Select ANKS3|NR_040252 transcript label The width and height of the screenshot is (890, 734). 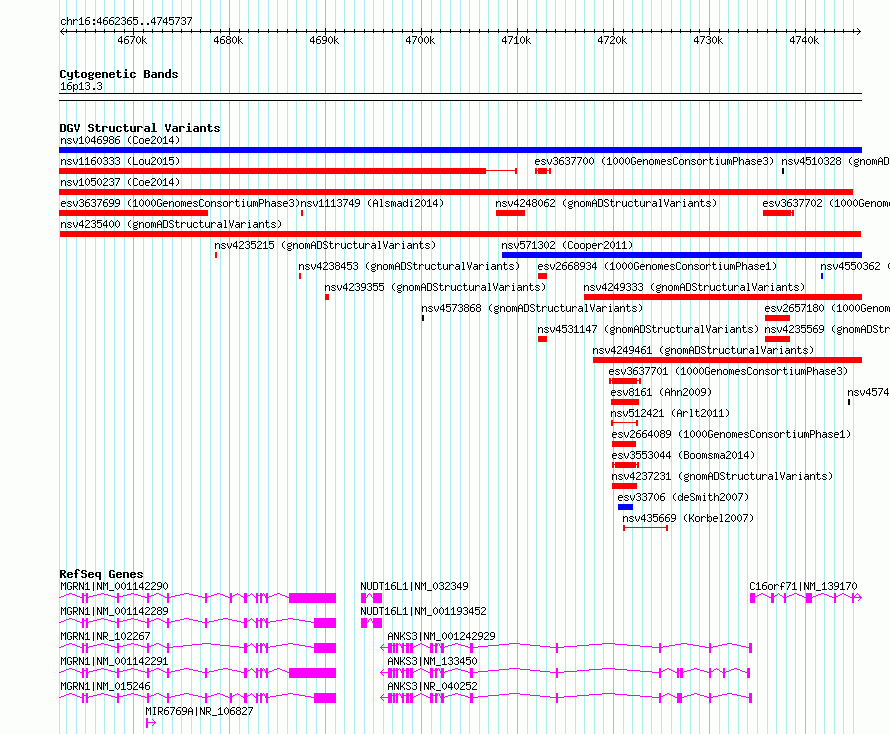[x=432, y=686]
